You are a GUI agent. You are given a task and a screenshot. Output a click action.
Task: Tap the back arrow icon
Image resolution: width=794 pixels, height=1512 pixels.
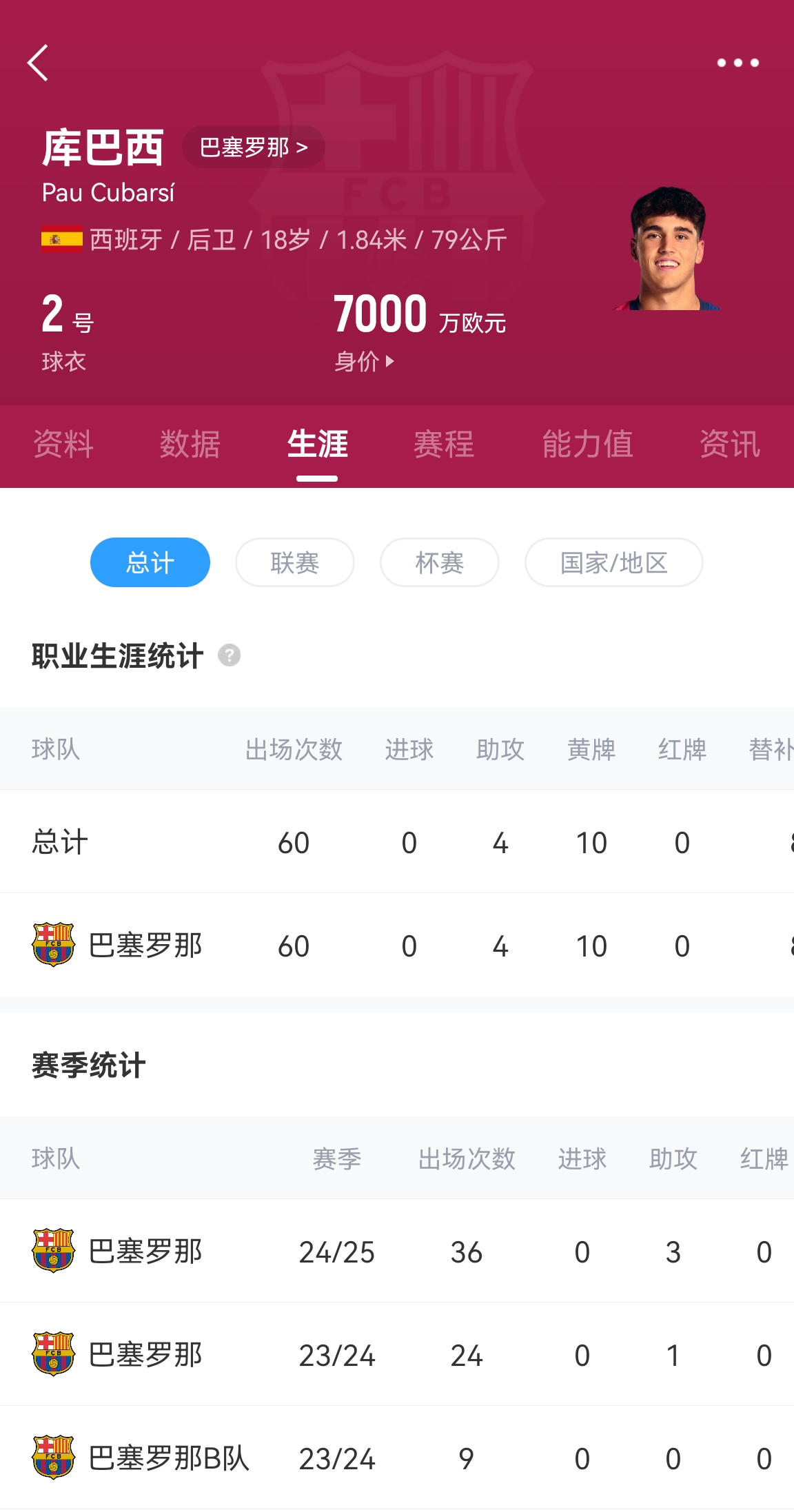pyautogui.click(x=39, y=63)
